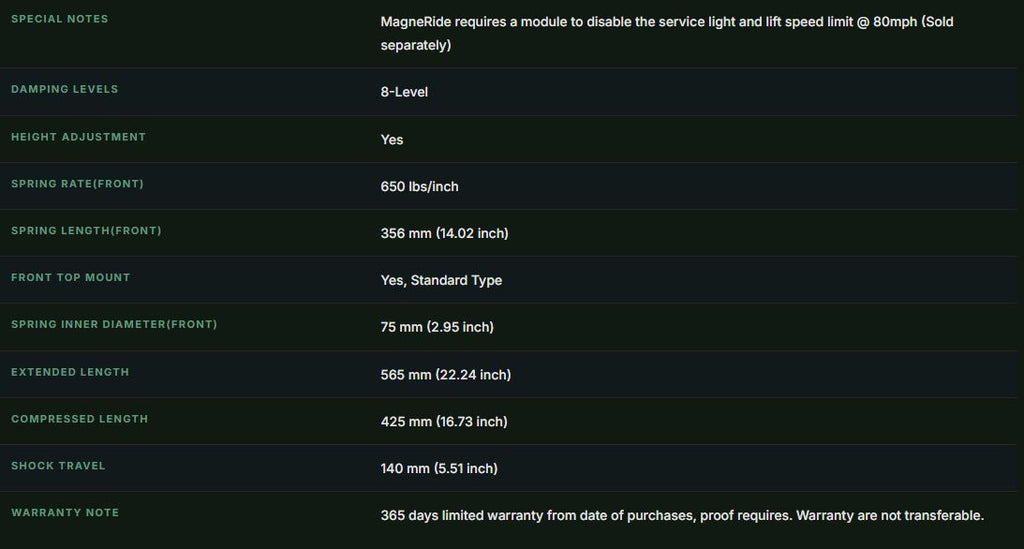This screenshot has width=1024, height=549.
Task: Click the 650 lbs/inch value
Action: (x=419, y=187)
